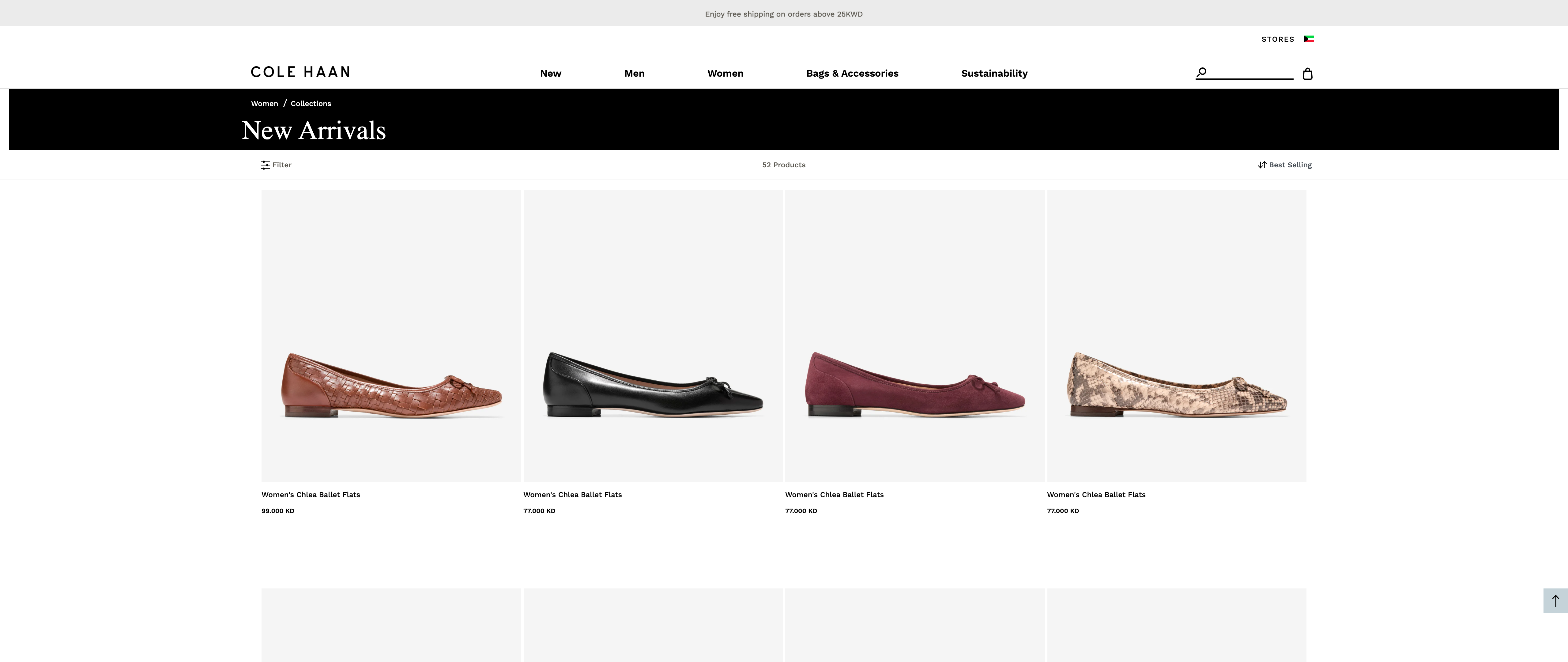Image resolution: width=1568 pixels, height=662 pixels.
Task: Click the STORES link
Action: pyautogui.click(x=1277, y=38)
